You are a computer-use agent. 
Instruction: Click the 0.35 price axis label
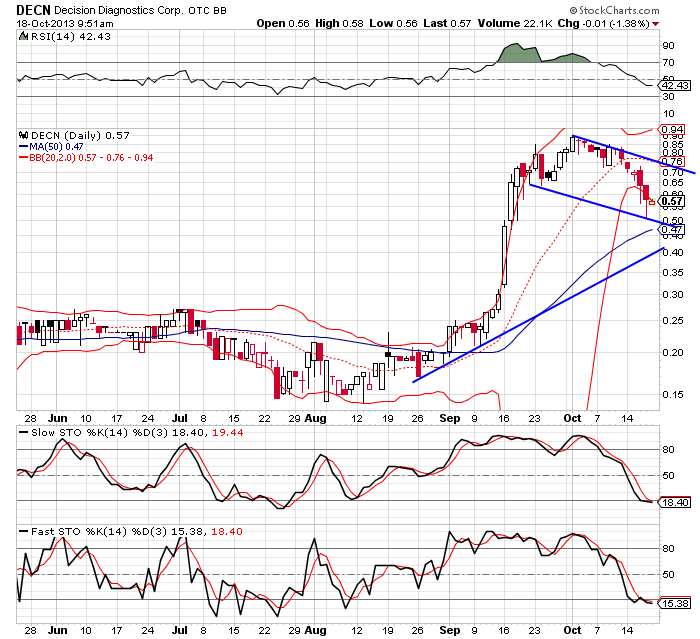point(673,272)
